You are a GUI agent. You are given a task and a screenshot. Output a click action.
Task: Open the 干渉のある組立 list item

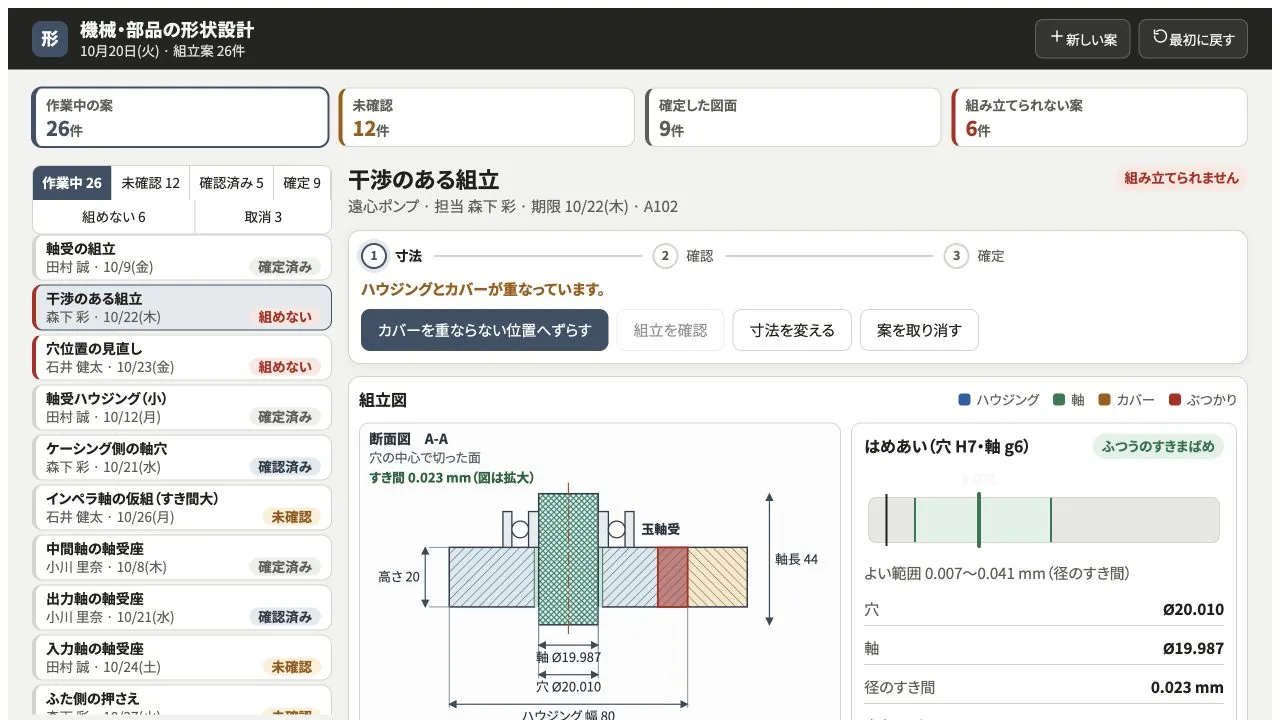(x=181, y=307)
